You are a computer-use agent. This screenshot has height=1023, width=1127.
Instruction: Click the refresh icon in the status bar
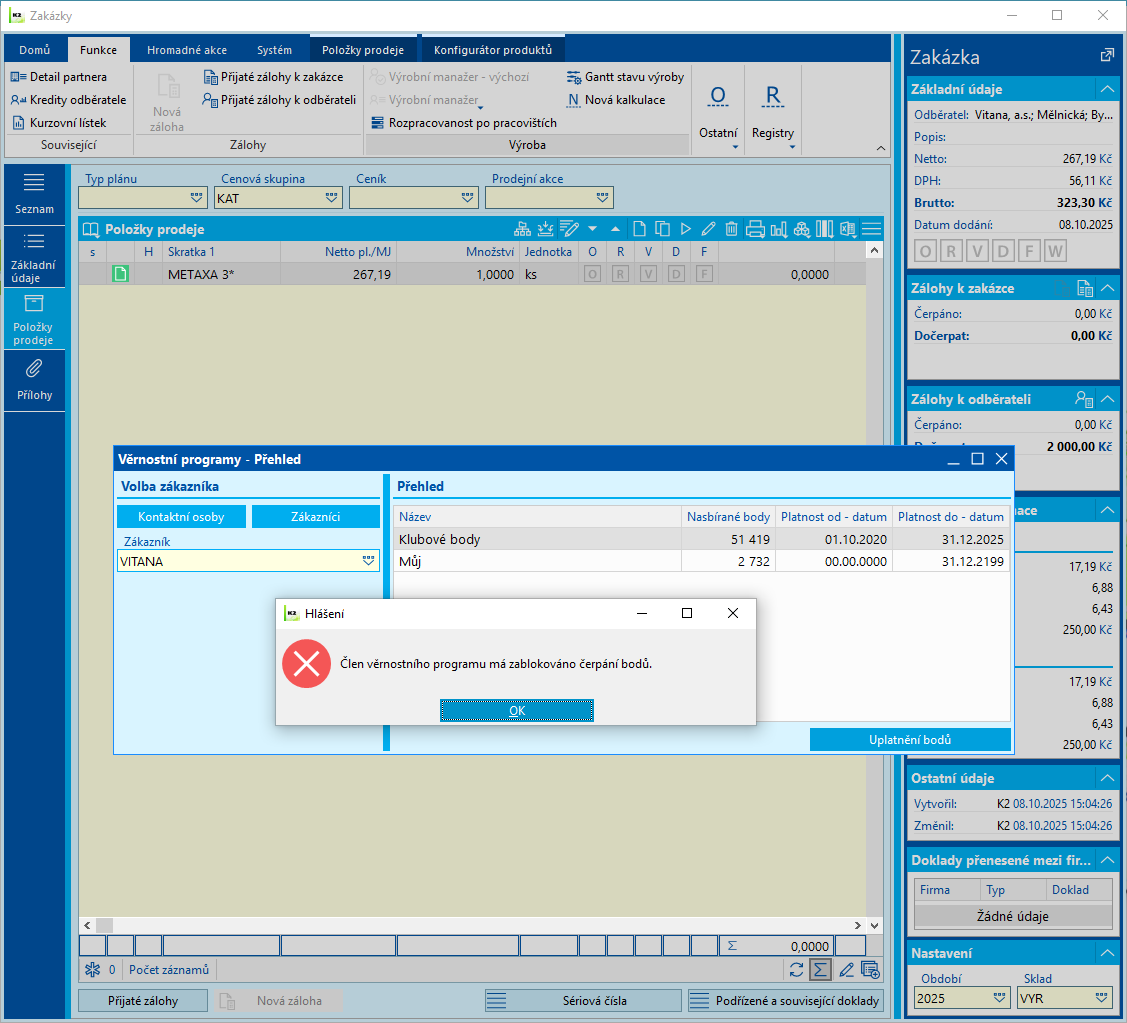[x=796, y=970]
